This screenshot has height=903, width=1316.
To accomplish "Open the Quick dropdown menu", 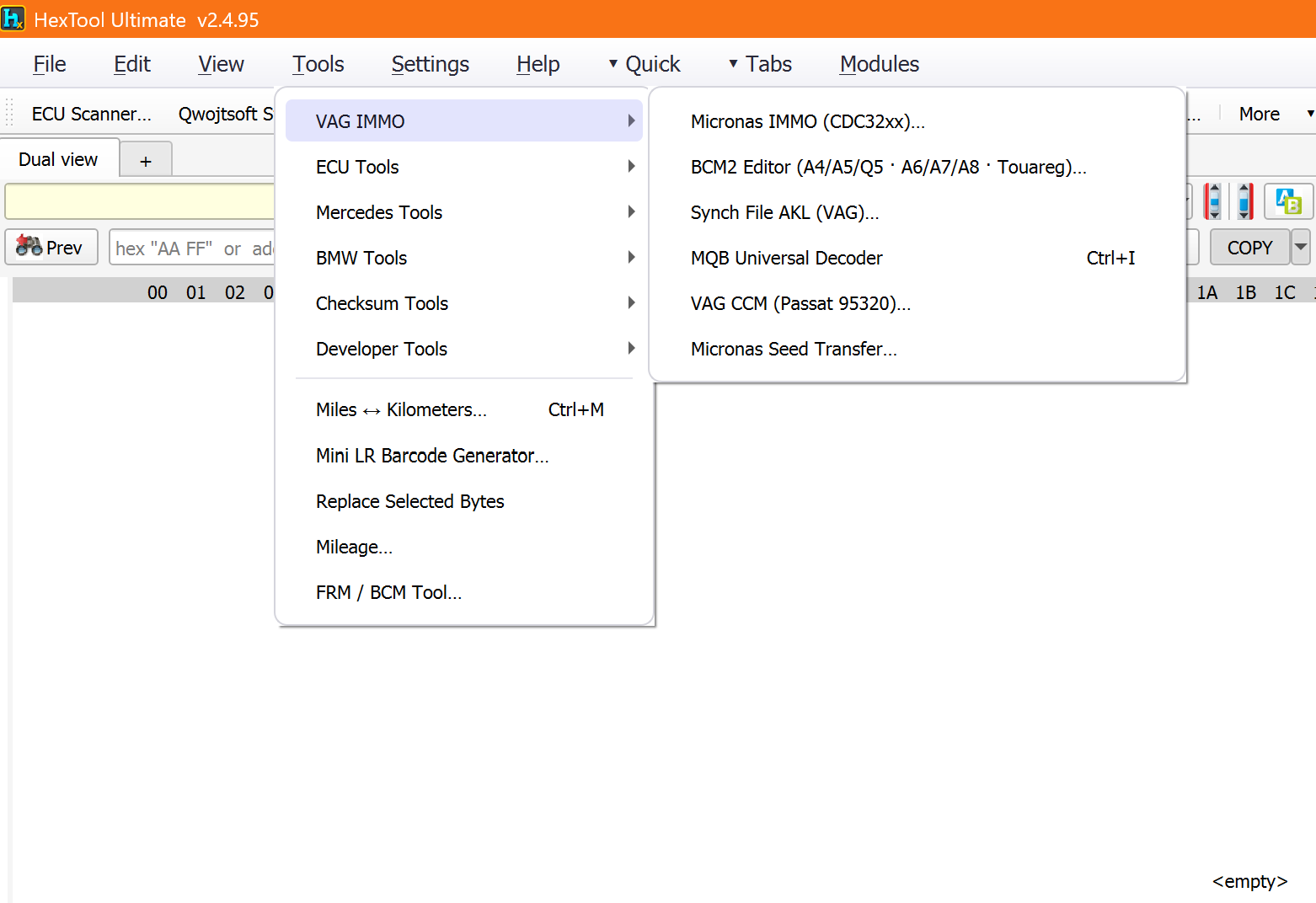I will (x=645, y=64).
